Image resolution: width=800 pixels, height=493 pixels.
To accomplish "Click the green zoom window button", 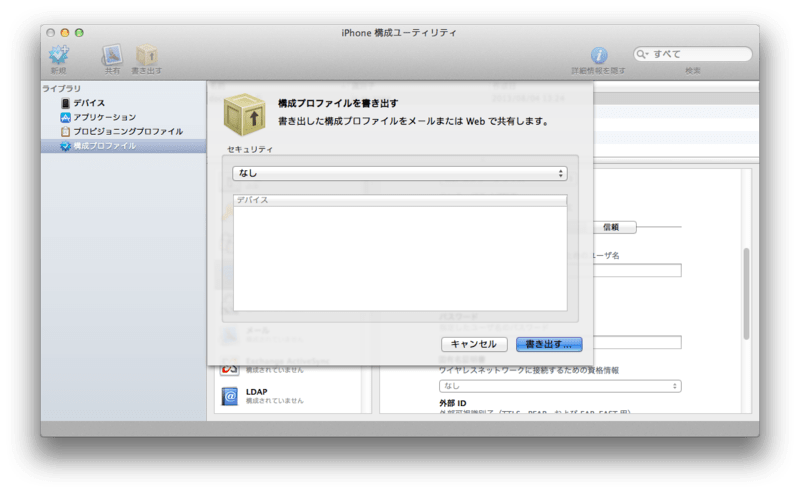I will point(79,33).
